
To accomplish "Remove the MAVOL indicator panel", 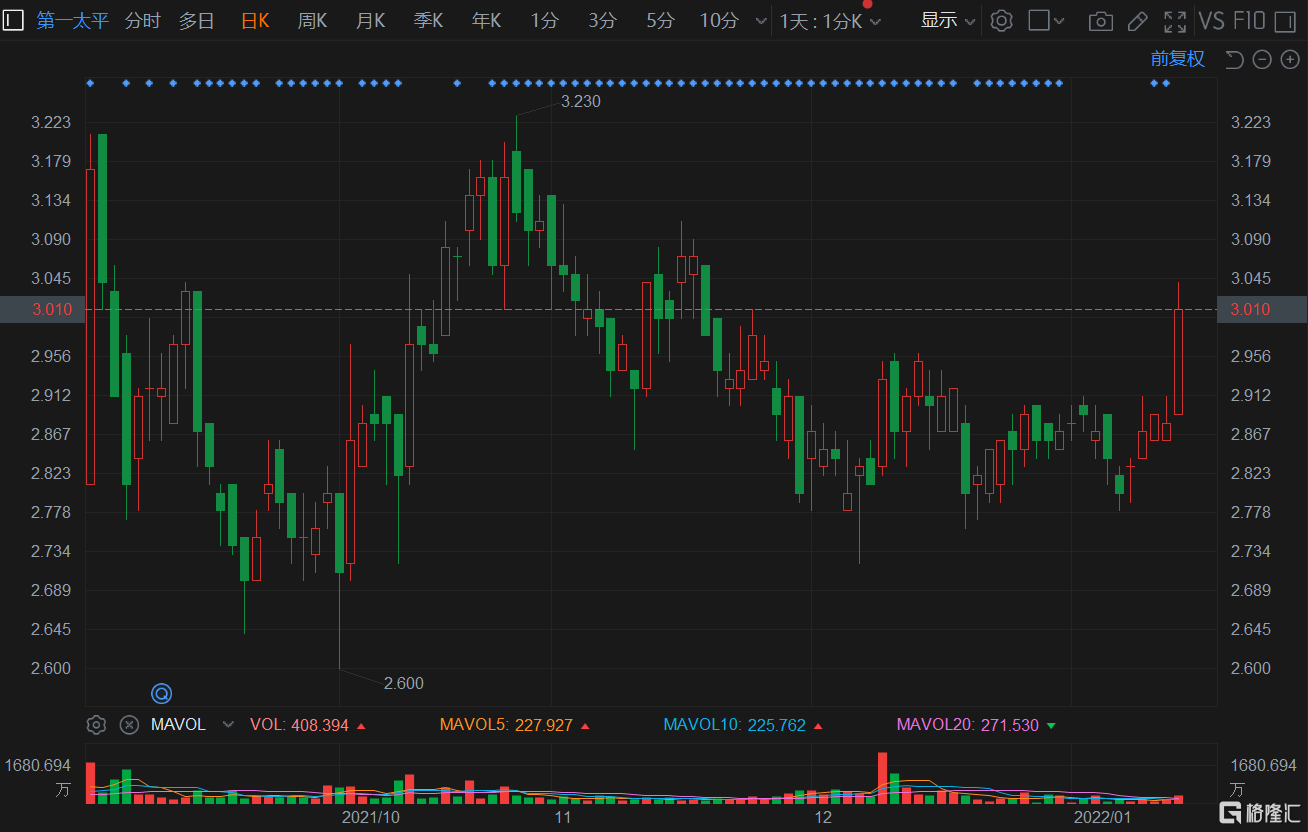I will (x=129, y=725).
